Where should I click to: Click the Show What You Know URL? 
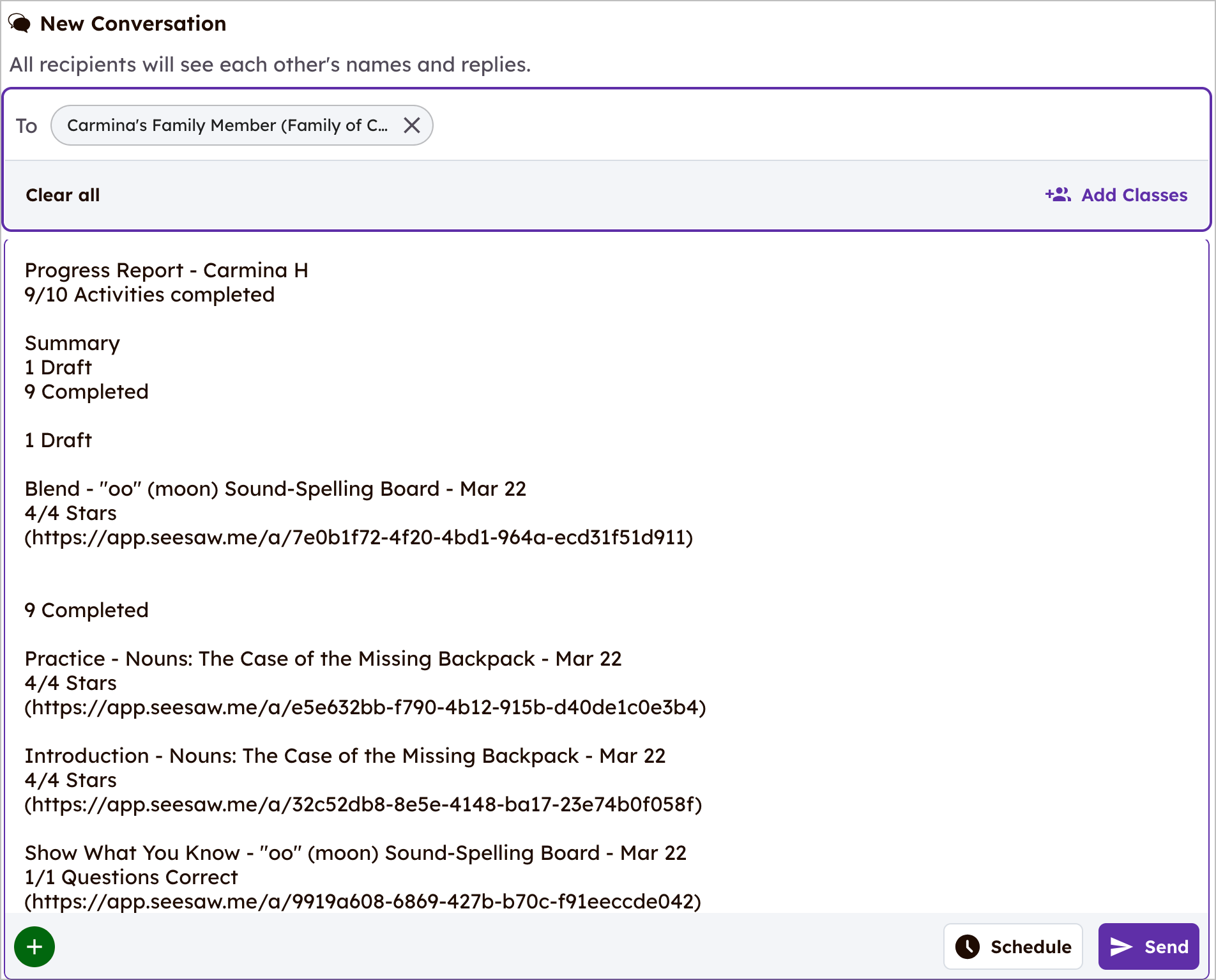pyautogui.click(x=362, y=901)
